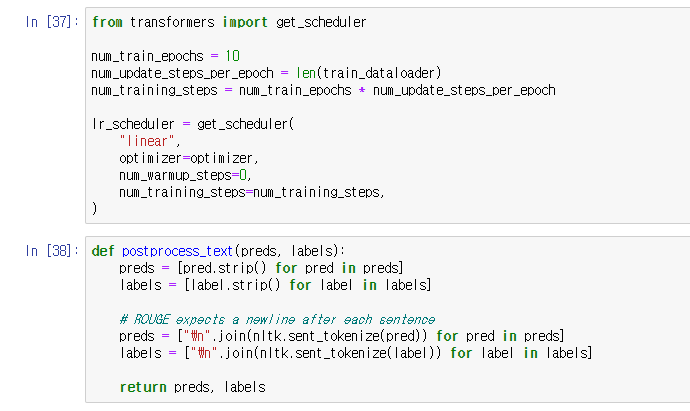Screen dimensions: 690x411
Task: Click the '# ROUGE expects a newline' comment
Action: [277, 319]
